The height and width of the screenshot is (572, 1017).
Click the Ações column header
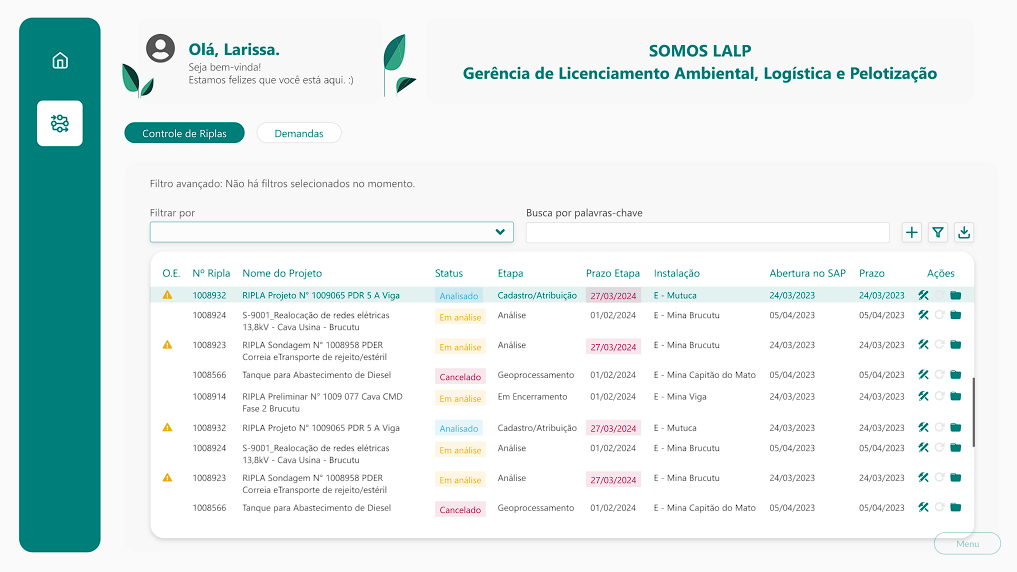(x=940, y=273)
